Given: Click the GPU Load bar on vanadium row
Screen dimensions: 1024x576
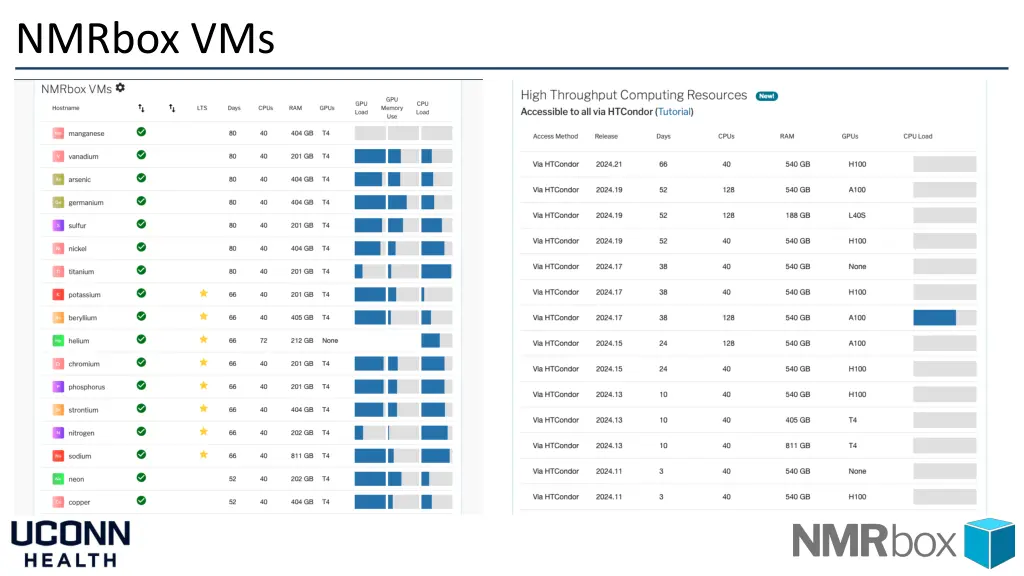Looking at the screenshot, I should pos(370,156).
